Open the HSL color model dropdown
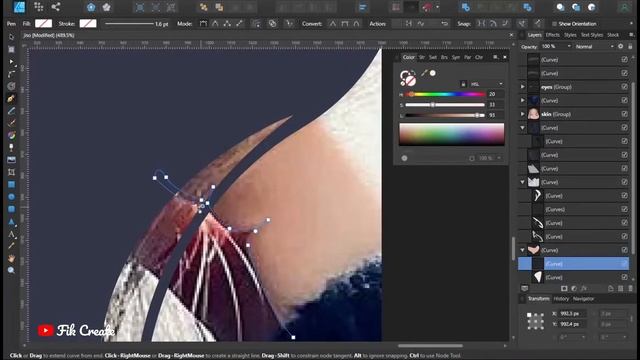Screen dimensions: 640x360 pyautogui.click(x=486, y=84)
